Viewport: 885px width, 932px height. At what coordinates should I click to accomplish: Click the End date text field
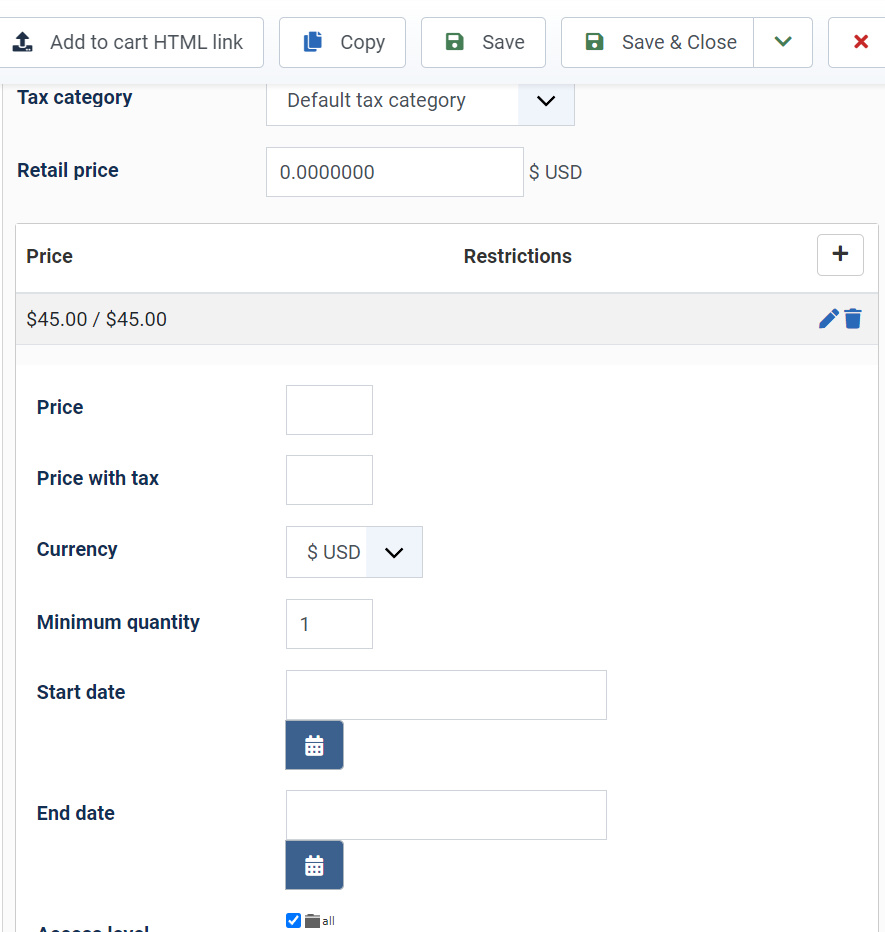446,815
